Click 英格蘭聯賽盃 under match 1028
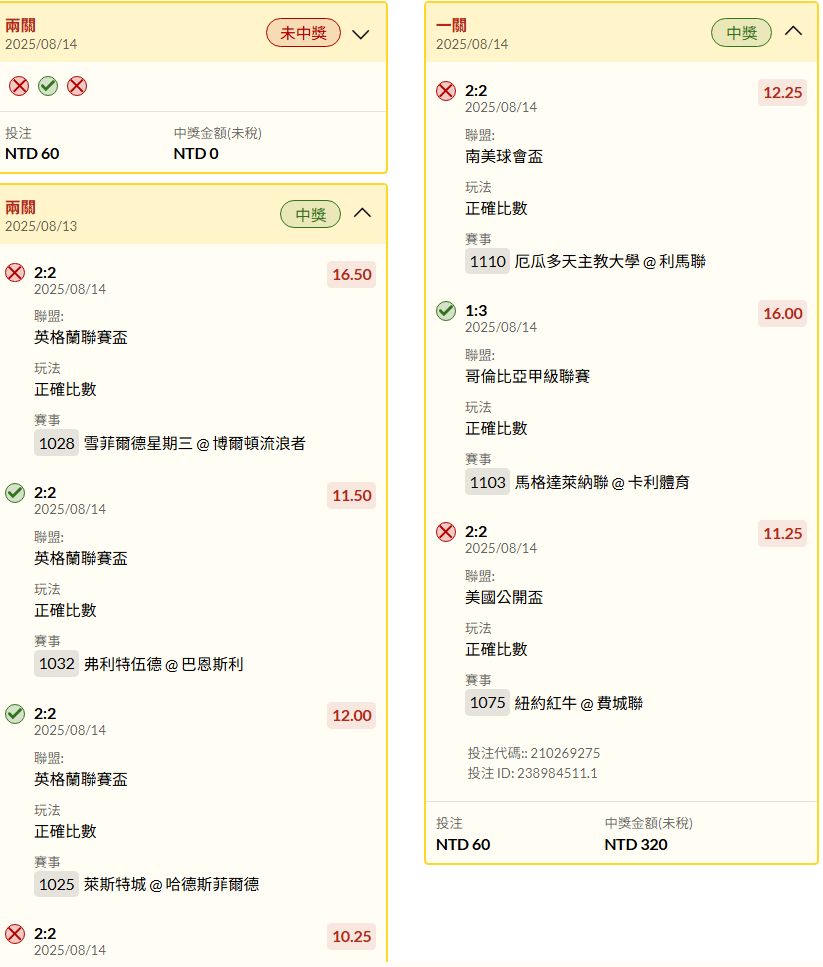The image size is (823, 967). tap(81, 337)
